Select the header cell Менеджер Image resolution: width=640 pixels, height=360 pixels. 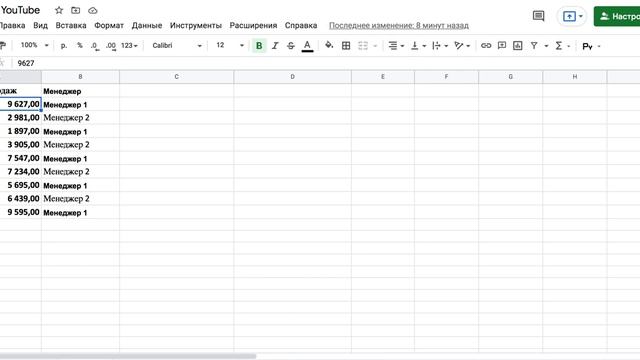(80, 91)
